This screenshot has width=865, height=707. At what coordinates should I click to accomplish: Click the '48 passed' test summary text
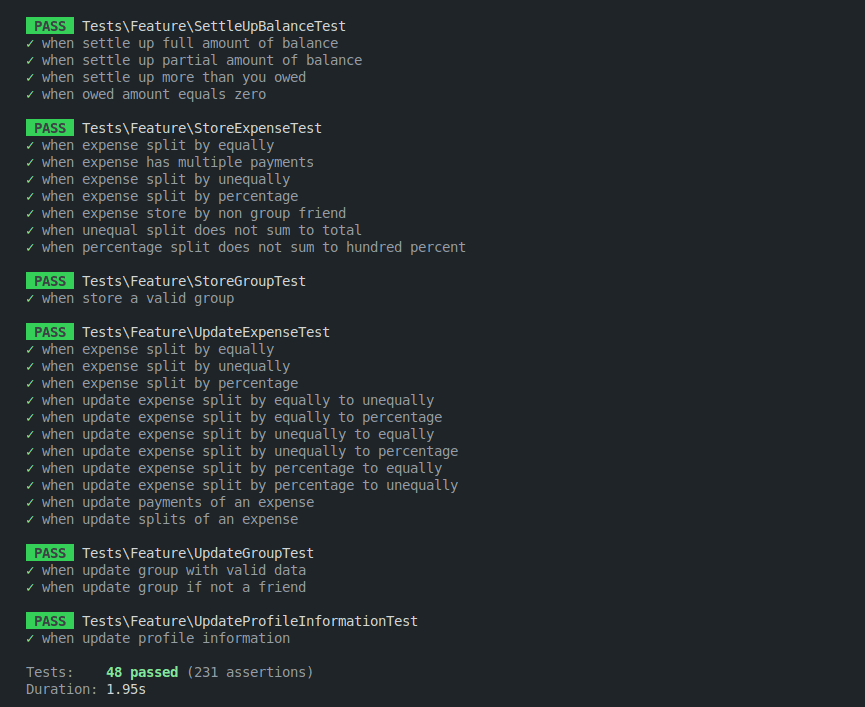141,672
